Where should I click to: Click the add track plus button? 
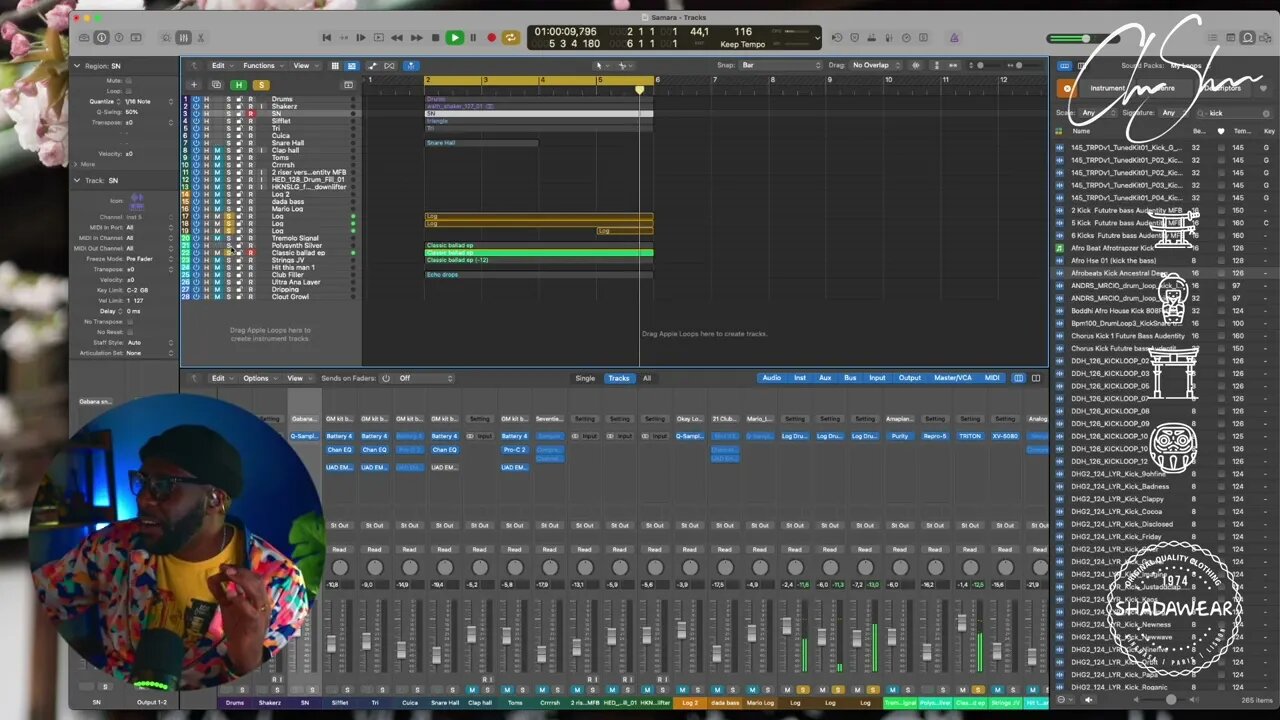194,85
